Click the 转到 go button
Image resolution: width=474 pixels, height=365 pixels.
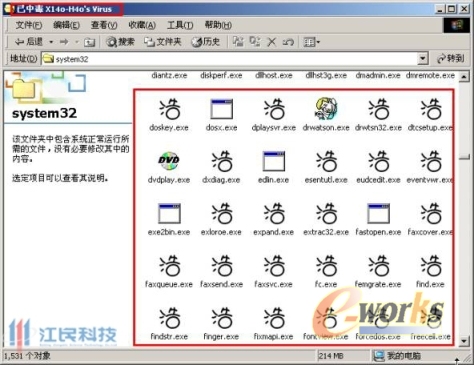point(450,59)
